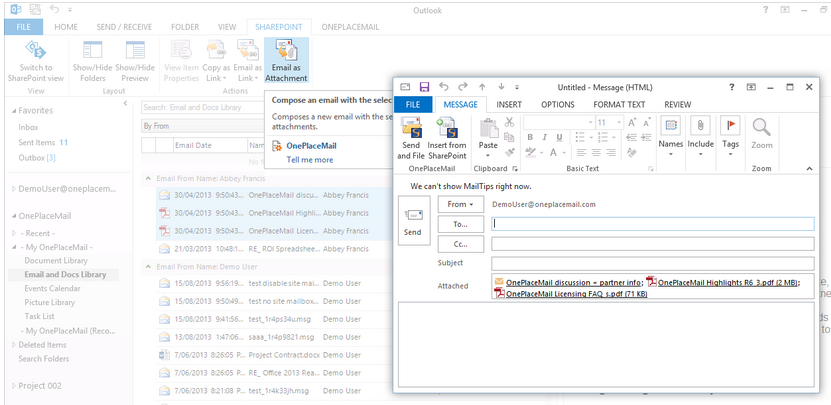The height and width of the screenshot is (405, 831).
Task: Click the Send envelope button
Action: click(x=412, y=221)
